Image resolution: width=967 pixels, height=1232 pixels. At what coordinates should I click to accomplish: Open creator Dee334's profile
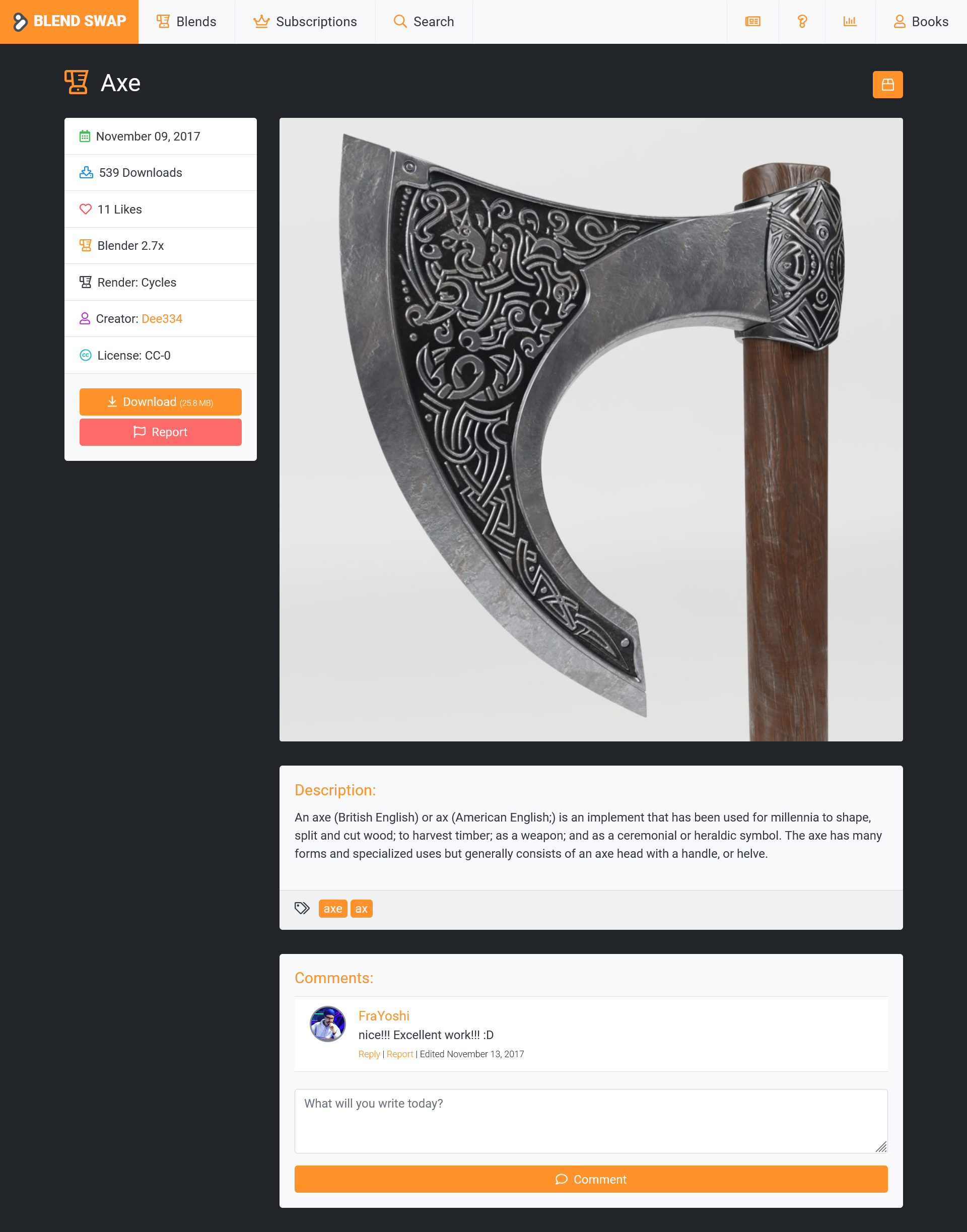162,319
